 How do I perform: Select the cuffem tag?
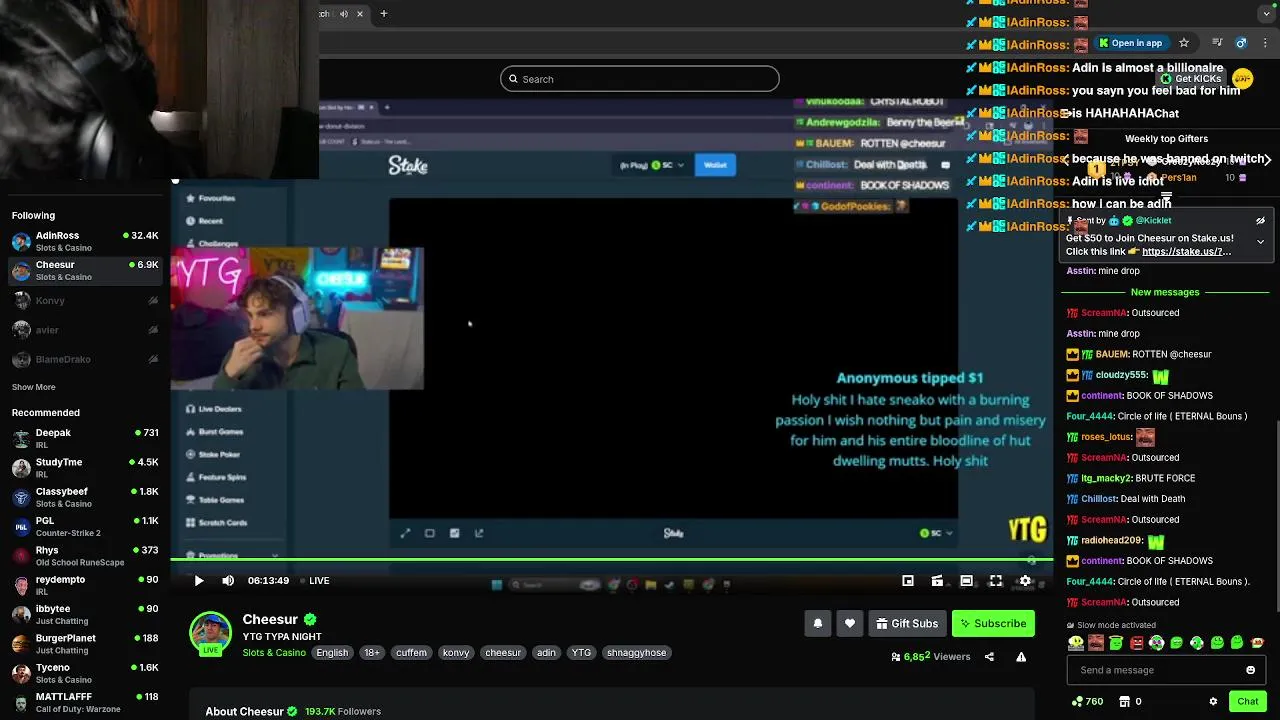click(x=411, y=653)
